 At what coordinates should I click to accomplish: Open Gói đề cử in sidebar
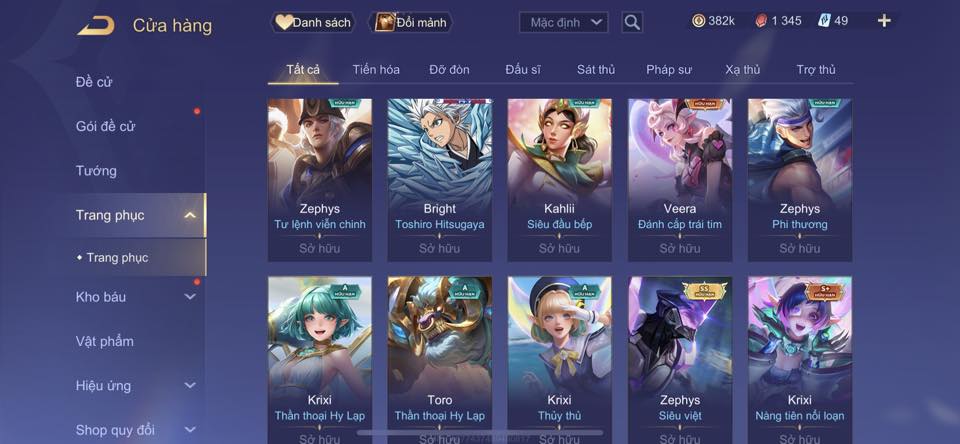pyautogui.click(x=105, y=127)
